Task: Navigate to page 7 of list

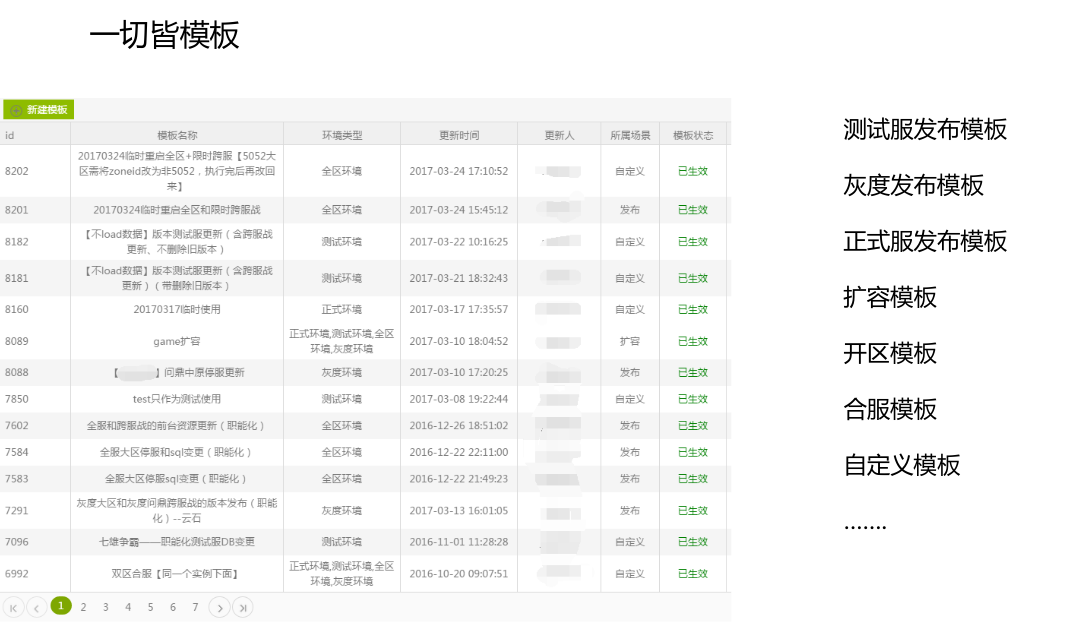Action: 195,607
